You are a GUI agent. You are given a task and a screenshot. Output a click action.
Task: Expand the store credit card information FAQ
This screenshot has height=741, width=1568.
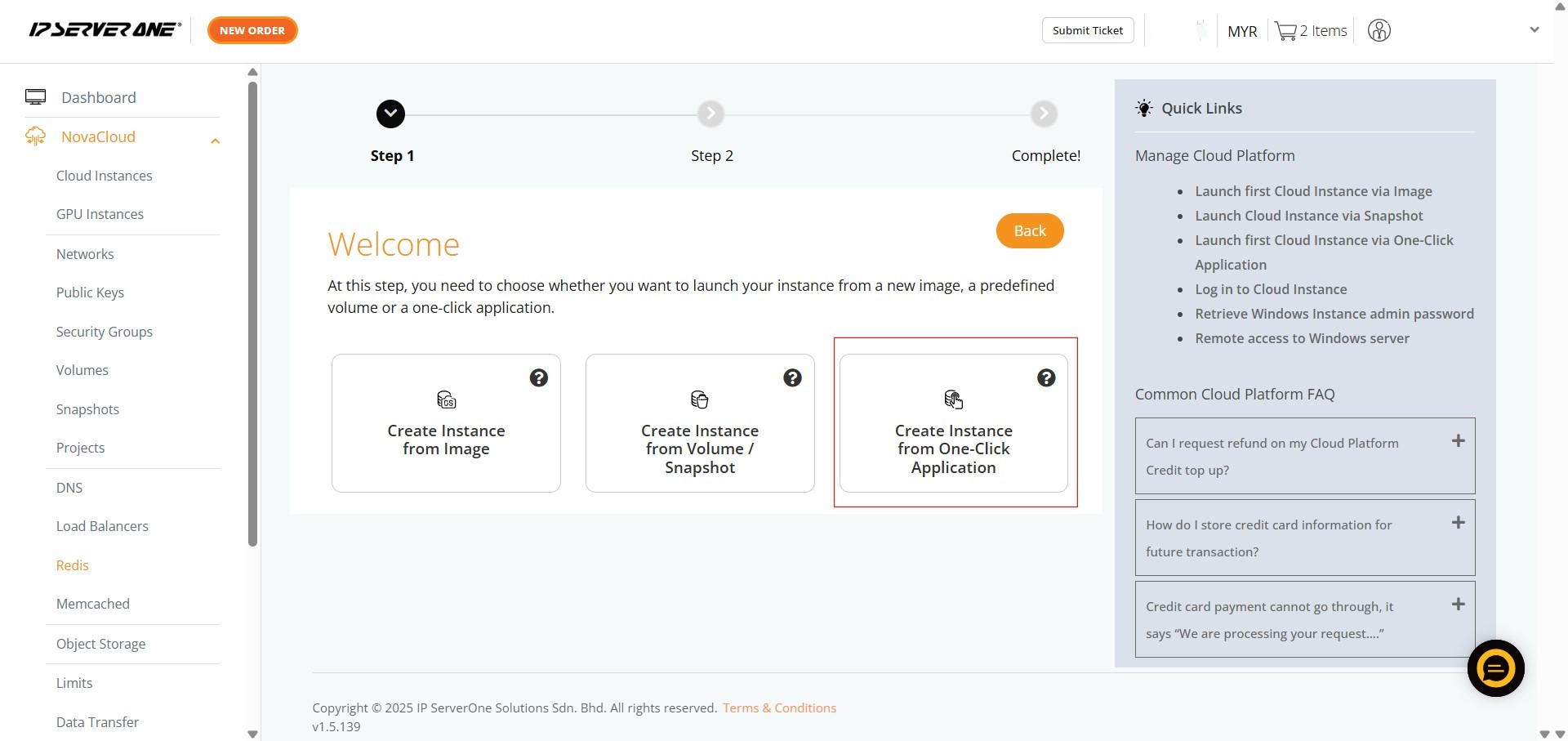[1458, 523]
